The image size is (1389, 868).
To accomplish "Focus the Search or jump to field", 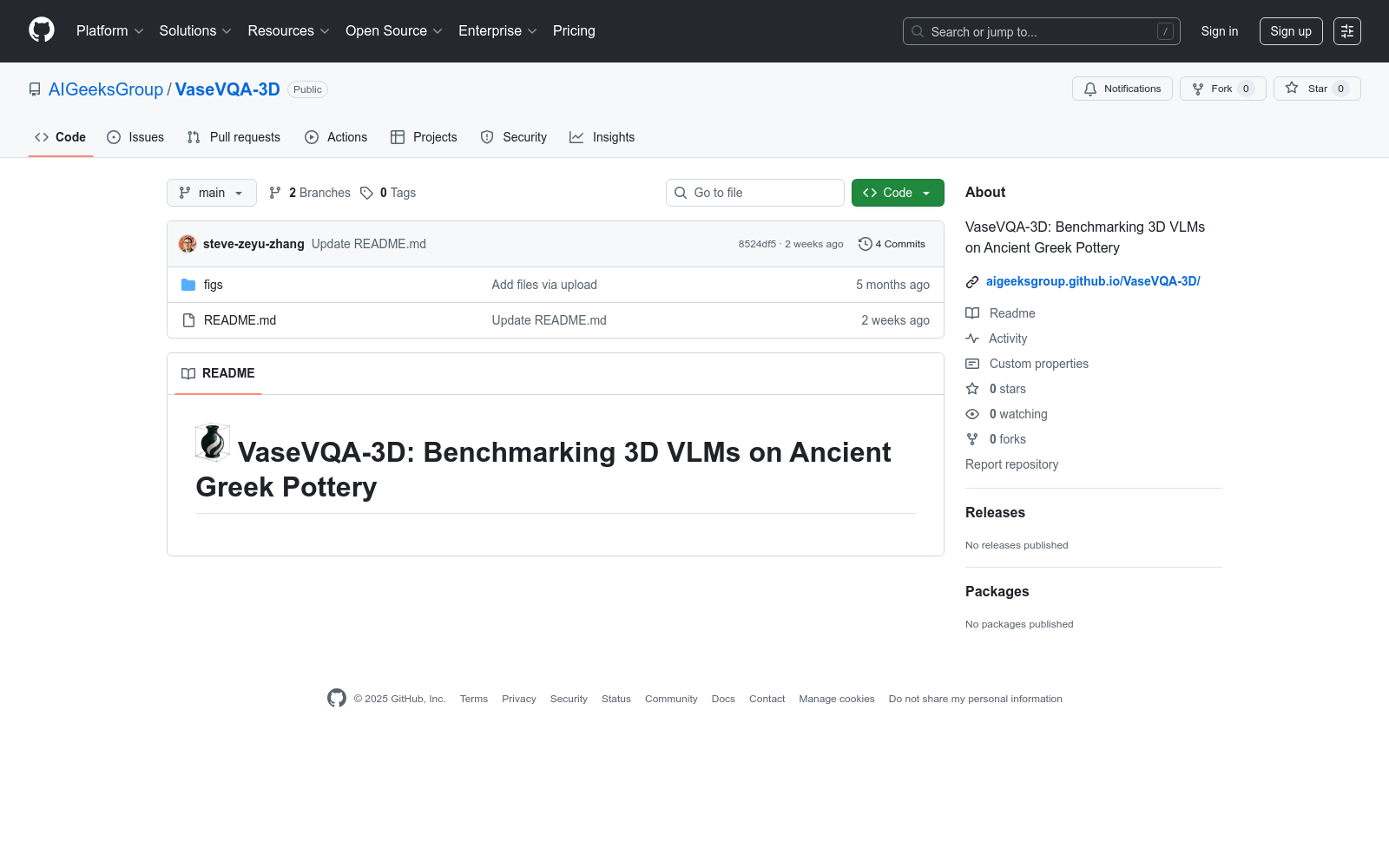I will click(x=1041, y=31).
